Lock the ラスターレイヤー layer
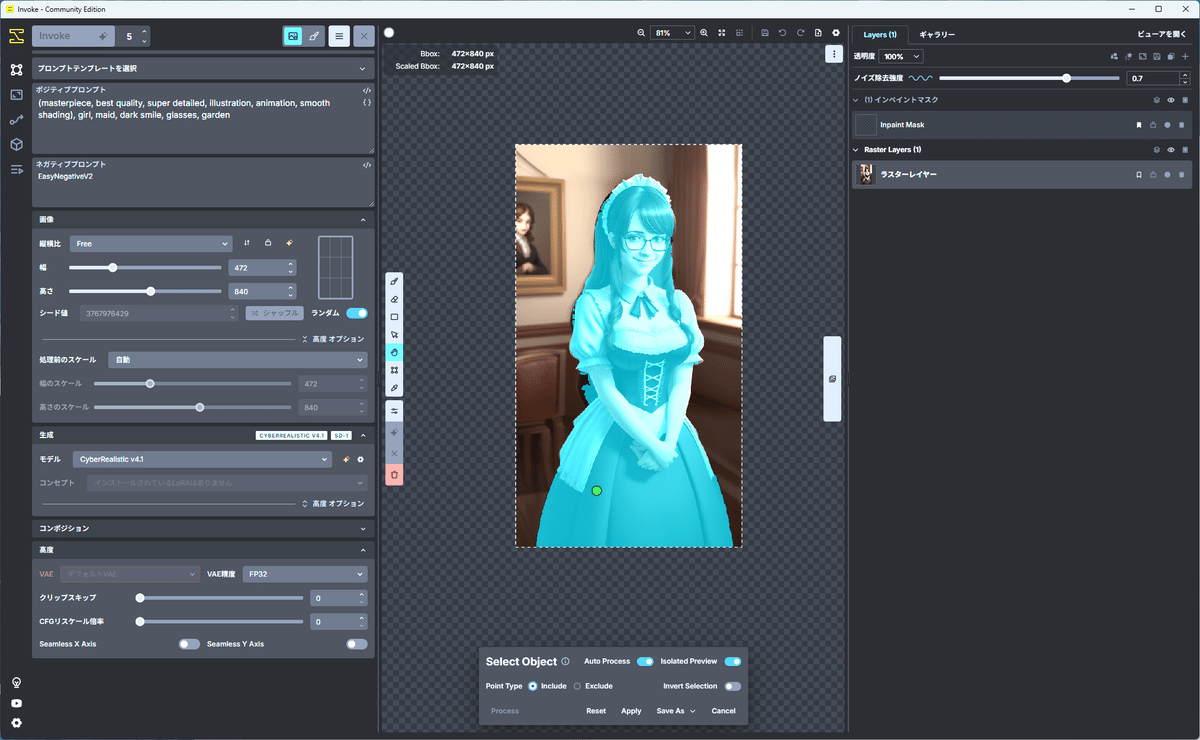Viewport: 1200px width, 740px height. coord(1152,175)
